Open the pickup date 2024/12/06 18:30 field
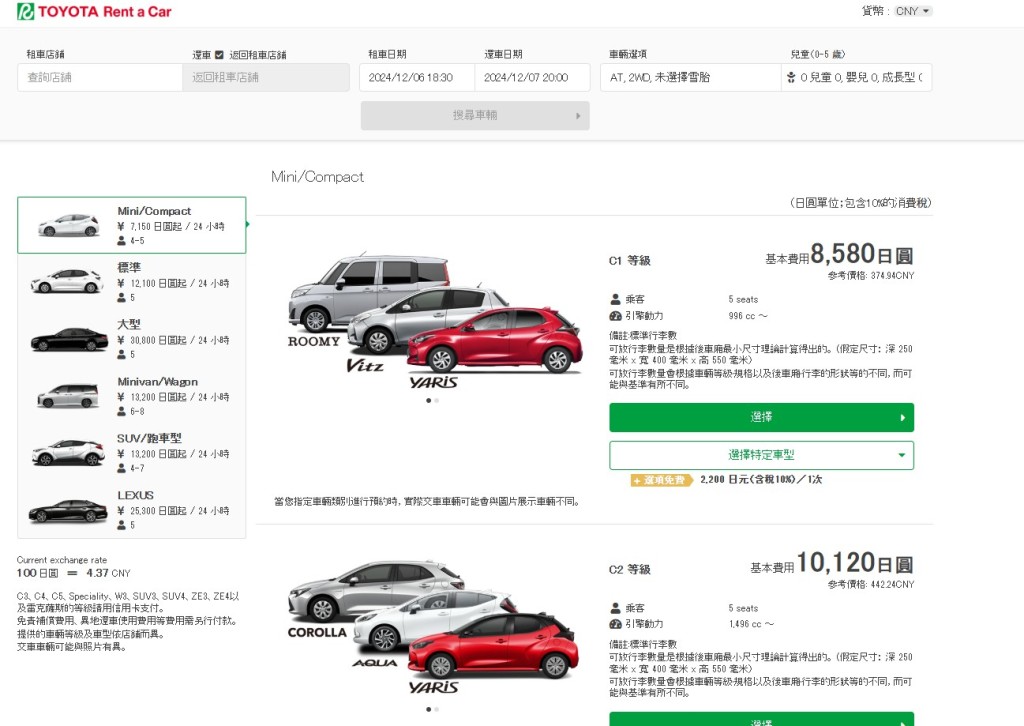The image size is (1024, 726). (417, 77)
